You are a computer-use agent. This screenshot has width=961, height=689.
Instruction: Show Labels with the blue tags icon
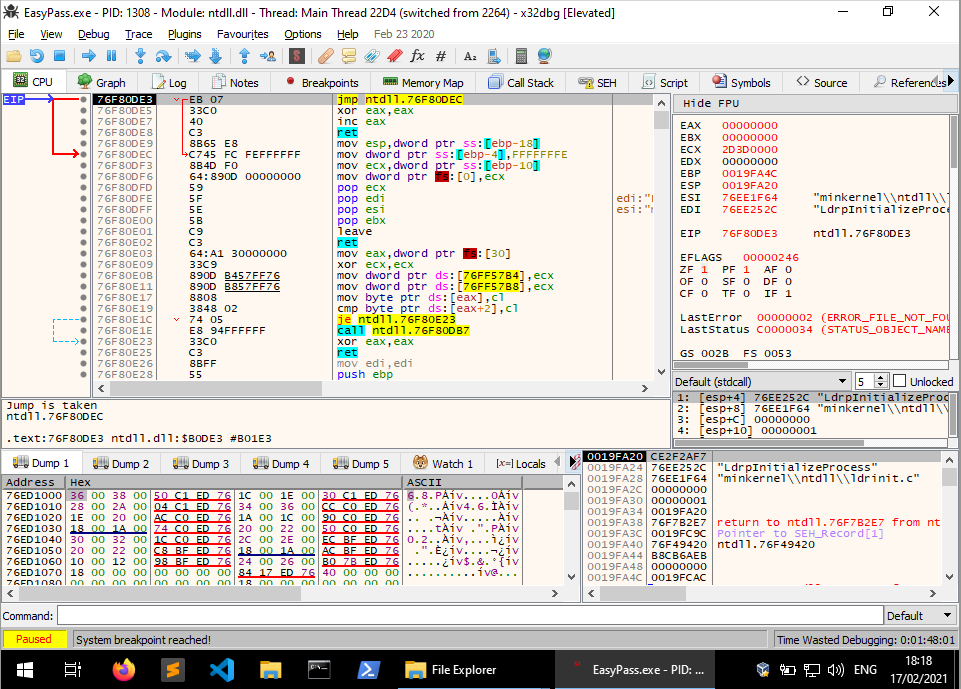(x=371, y=56)
